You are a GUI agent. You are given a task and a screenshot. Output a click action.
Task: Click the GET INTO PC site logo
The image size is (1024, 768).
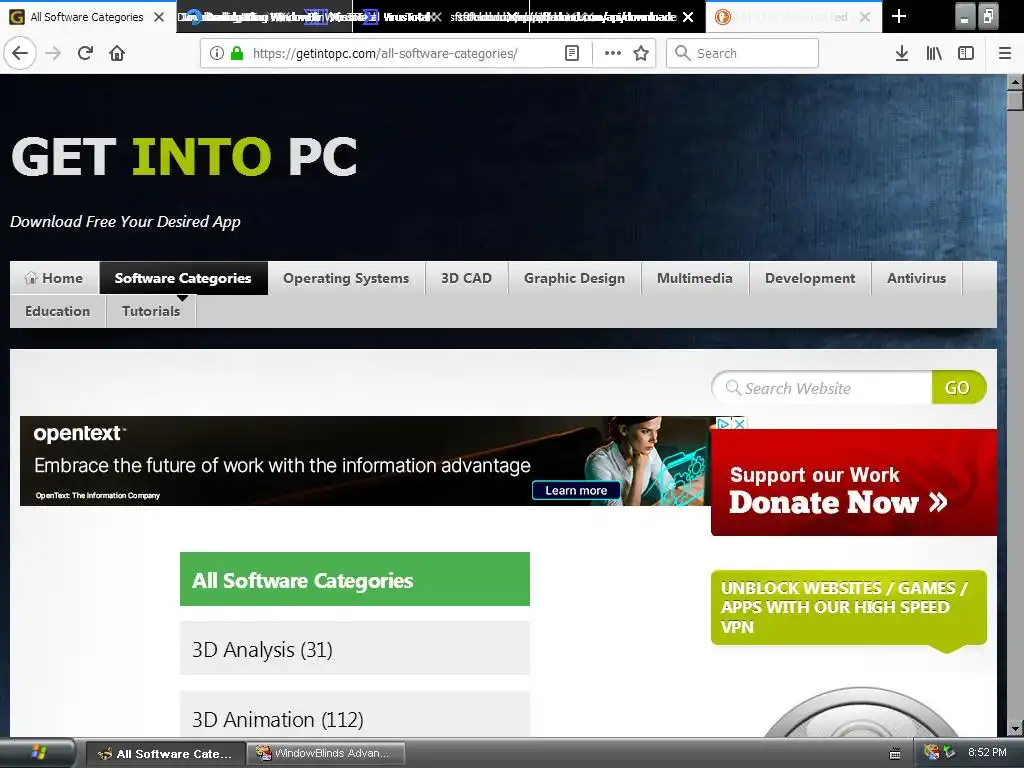coord(184,157)
